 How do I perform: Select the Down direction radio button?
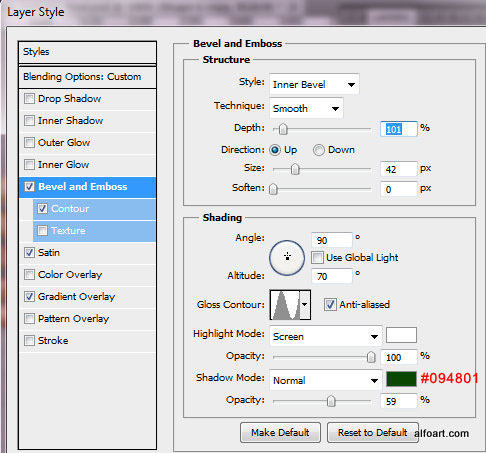coord(319,150)
